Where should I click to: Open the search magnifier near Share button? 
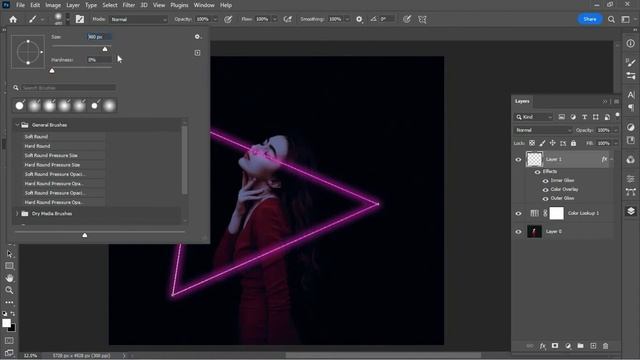point(611,19)
